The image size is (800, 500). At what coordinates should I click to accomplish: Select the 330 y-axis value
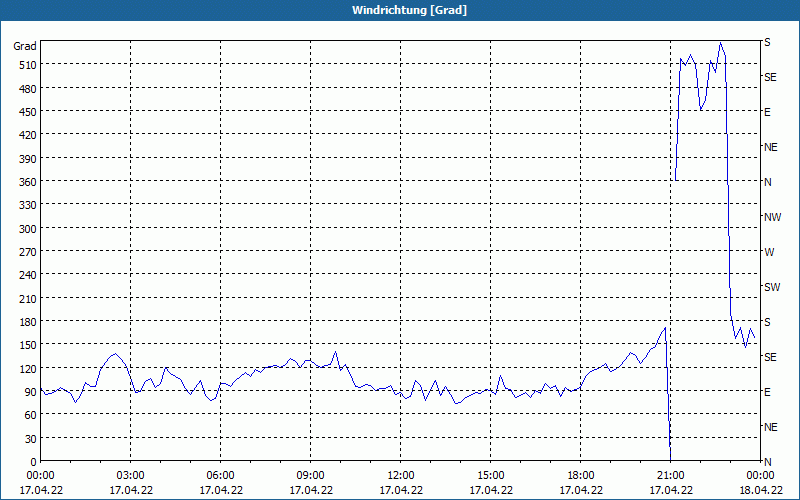[x=28, y=205]
